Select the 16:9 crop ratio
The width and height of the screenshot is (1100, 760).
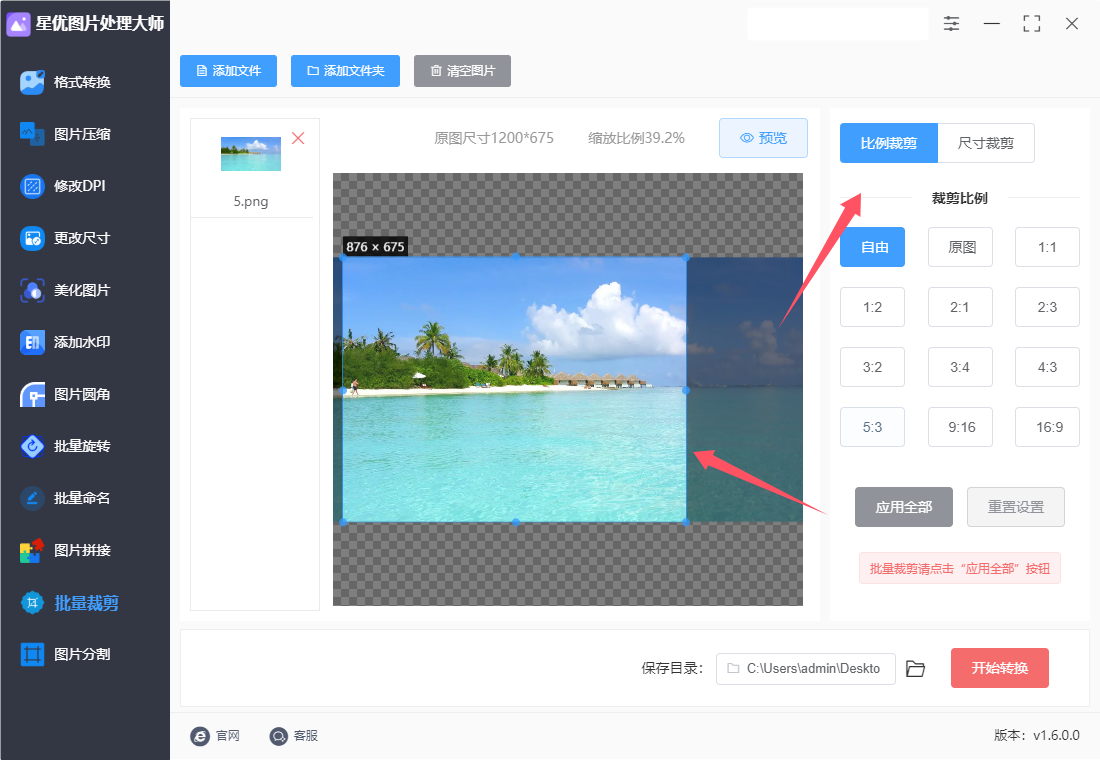pos(1047,427)
